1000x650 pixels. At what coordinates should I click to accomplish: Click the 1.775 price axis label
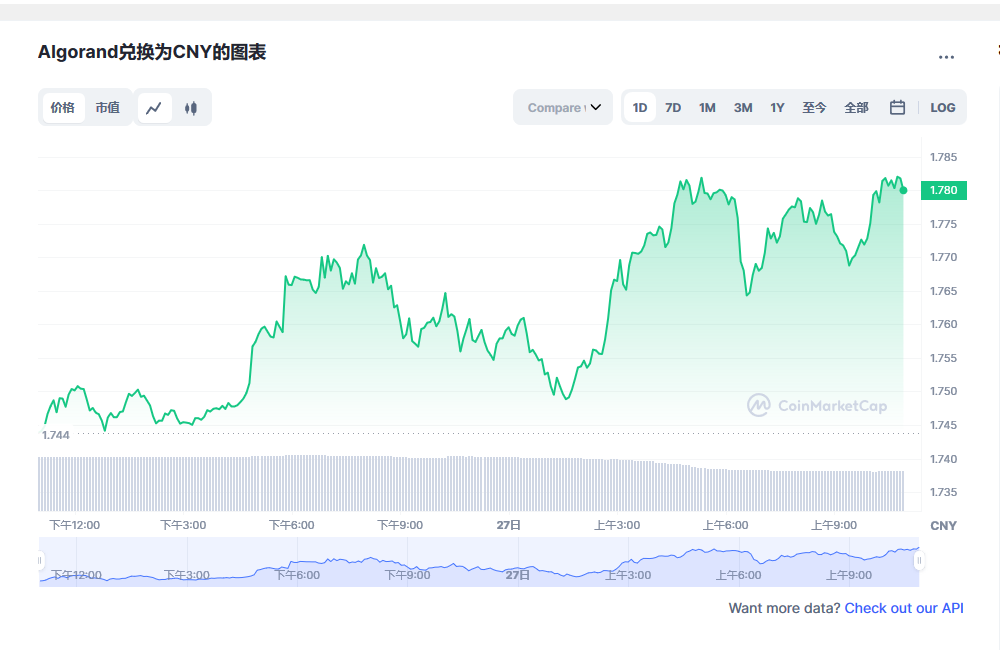943,224
